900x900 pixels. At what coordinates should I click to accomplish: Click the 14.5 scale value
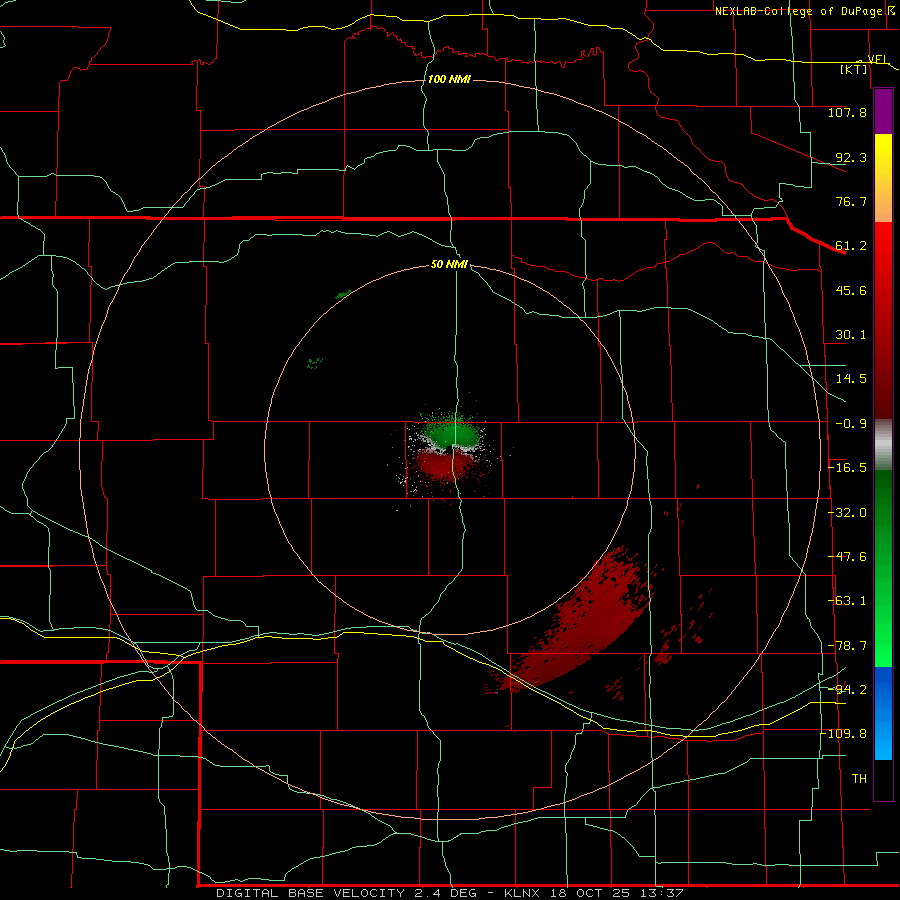(x=851, y=379)
